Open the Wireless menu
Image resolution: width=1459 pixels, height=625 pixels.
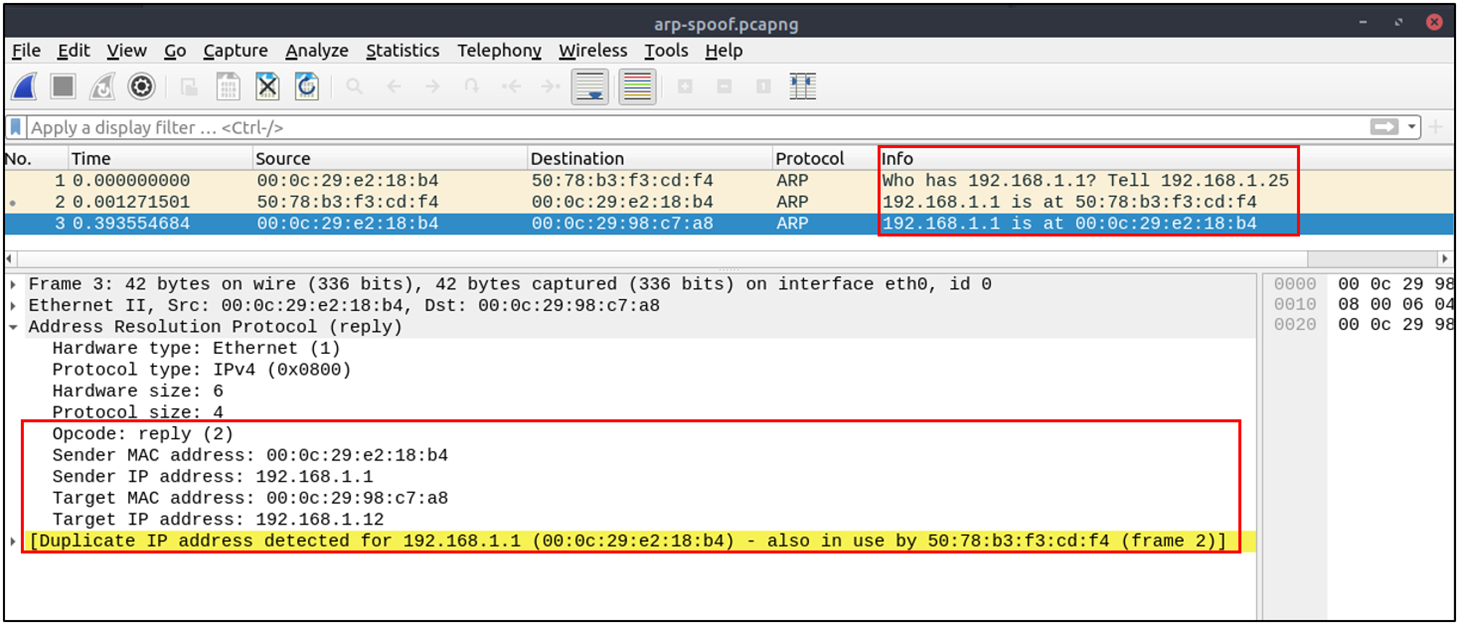593,50
